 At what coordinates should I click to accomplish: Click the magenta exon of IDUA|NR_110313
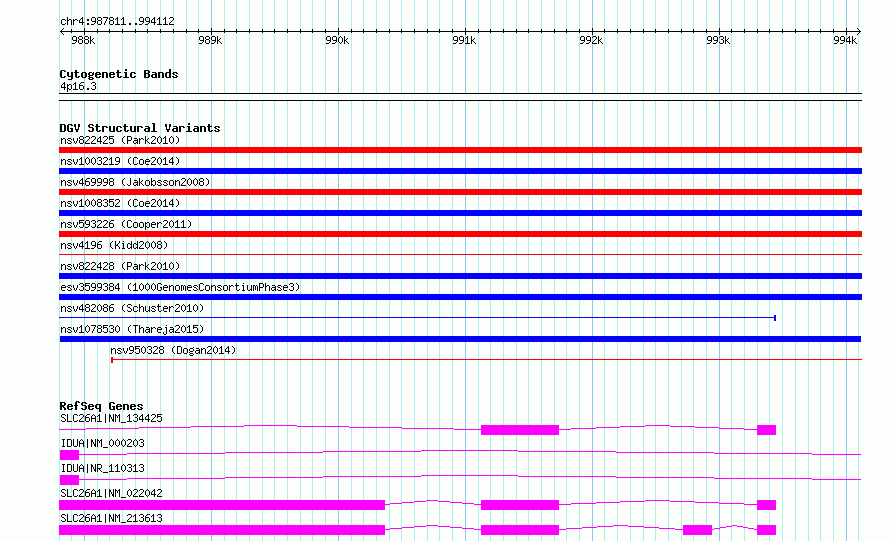click(69, 480)
